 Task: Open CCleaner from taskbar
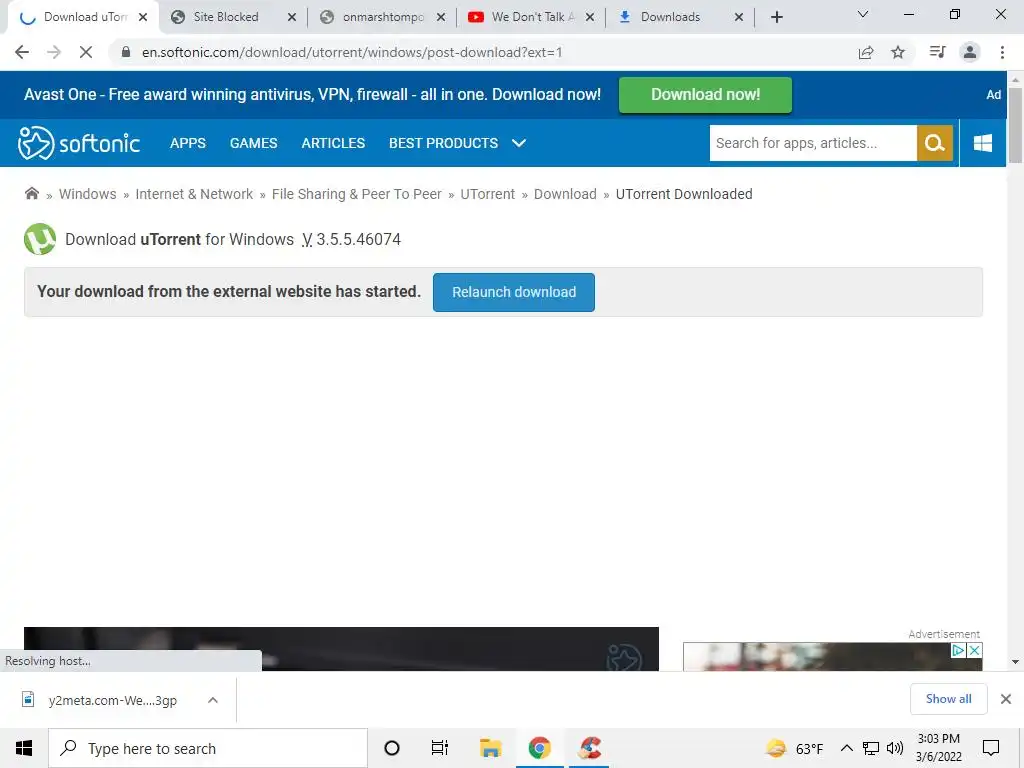[590, 748]
